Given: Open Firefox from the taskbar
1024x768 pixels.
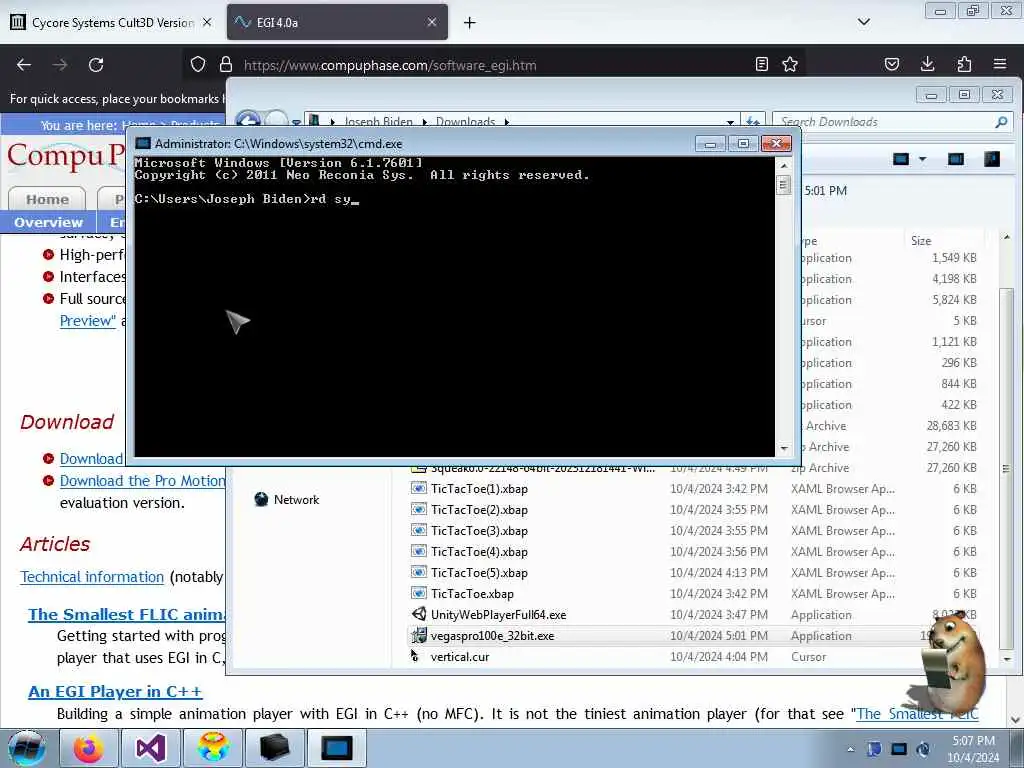Looking at the screenshot, I should click(x=88, y=748).
